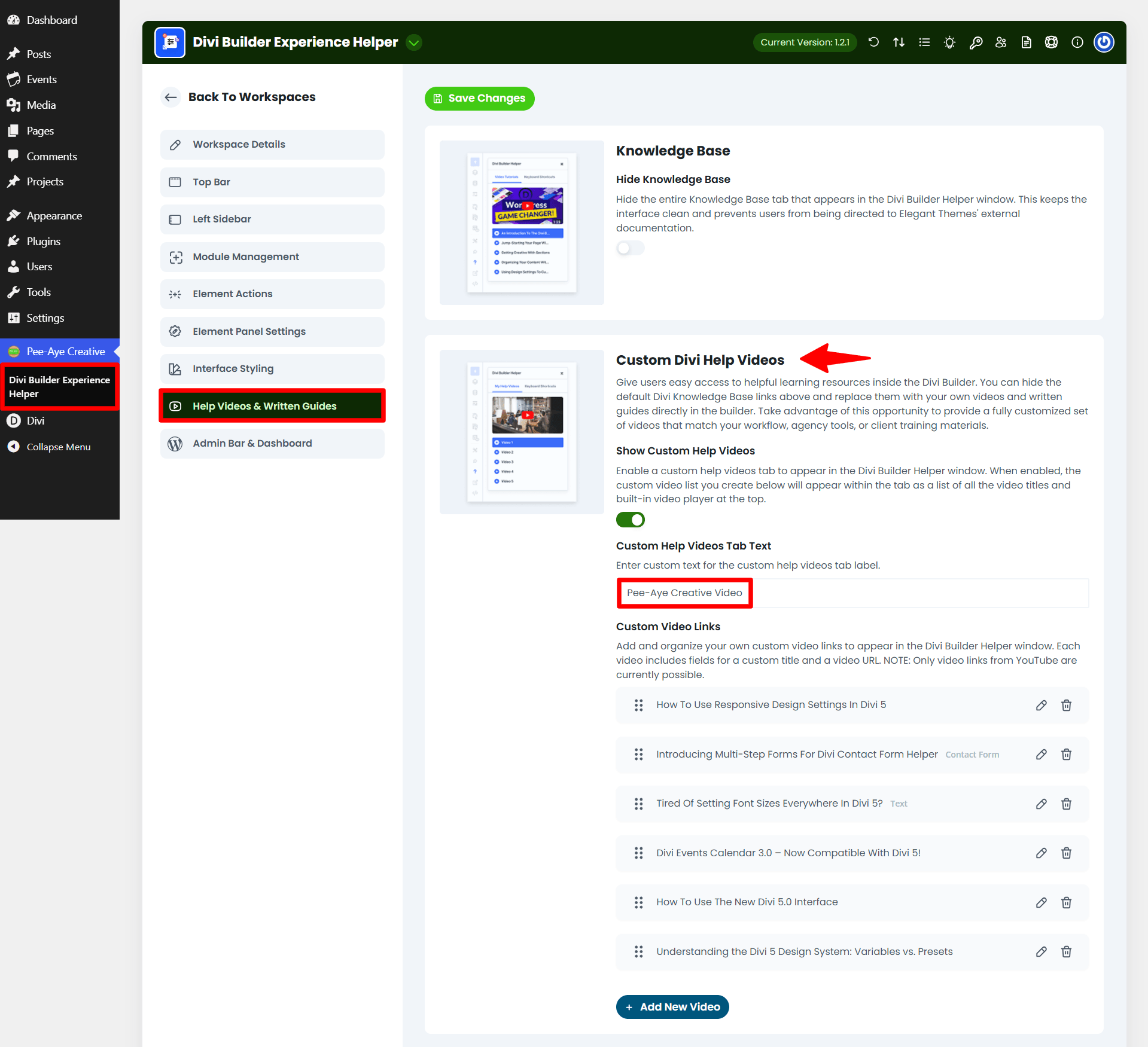Click the Add New Video button

672,1007
